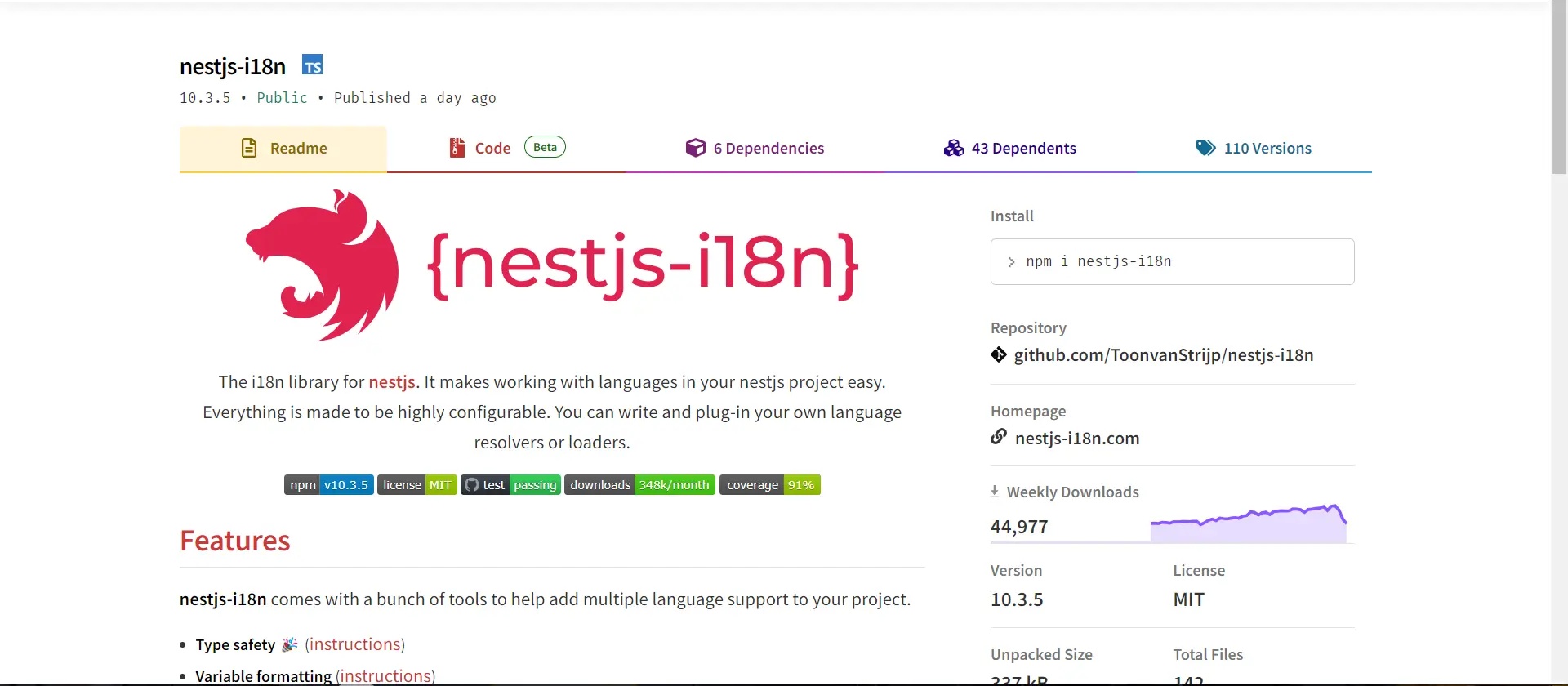Open the 43 Dependents tab

1023,149
